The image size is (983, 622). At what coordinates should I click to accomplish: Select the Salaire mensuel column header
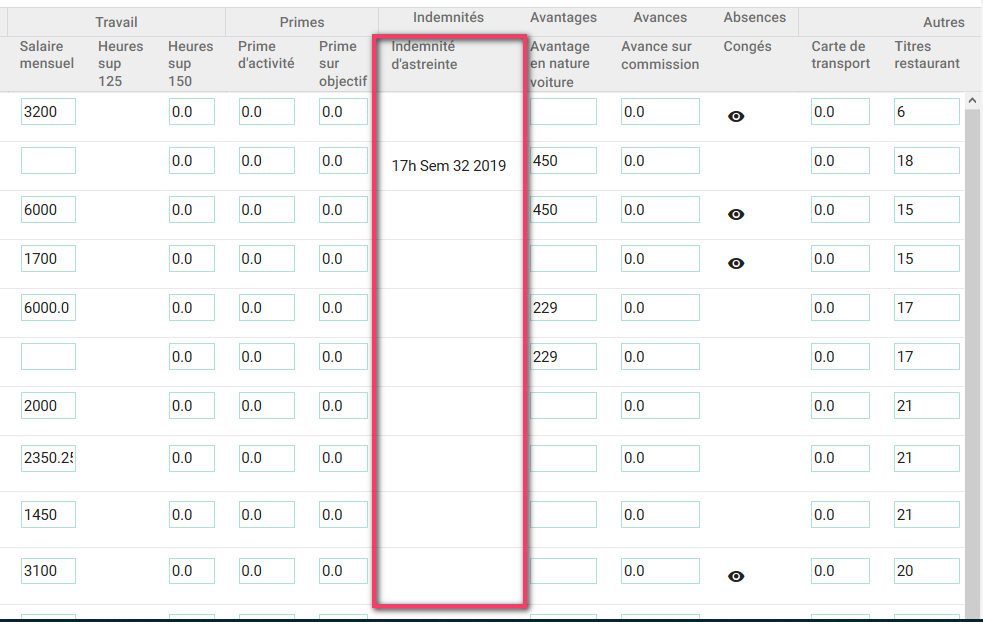click(47, 55)
